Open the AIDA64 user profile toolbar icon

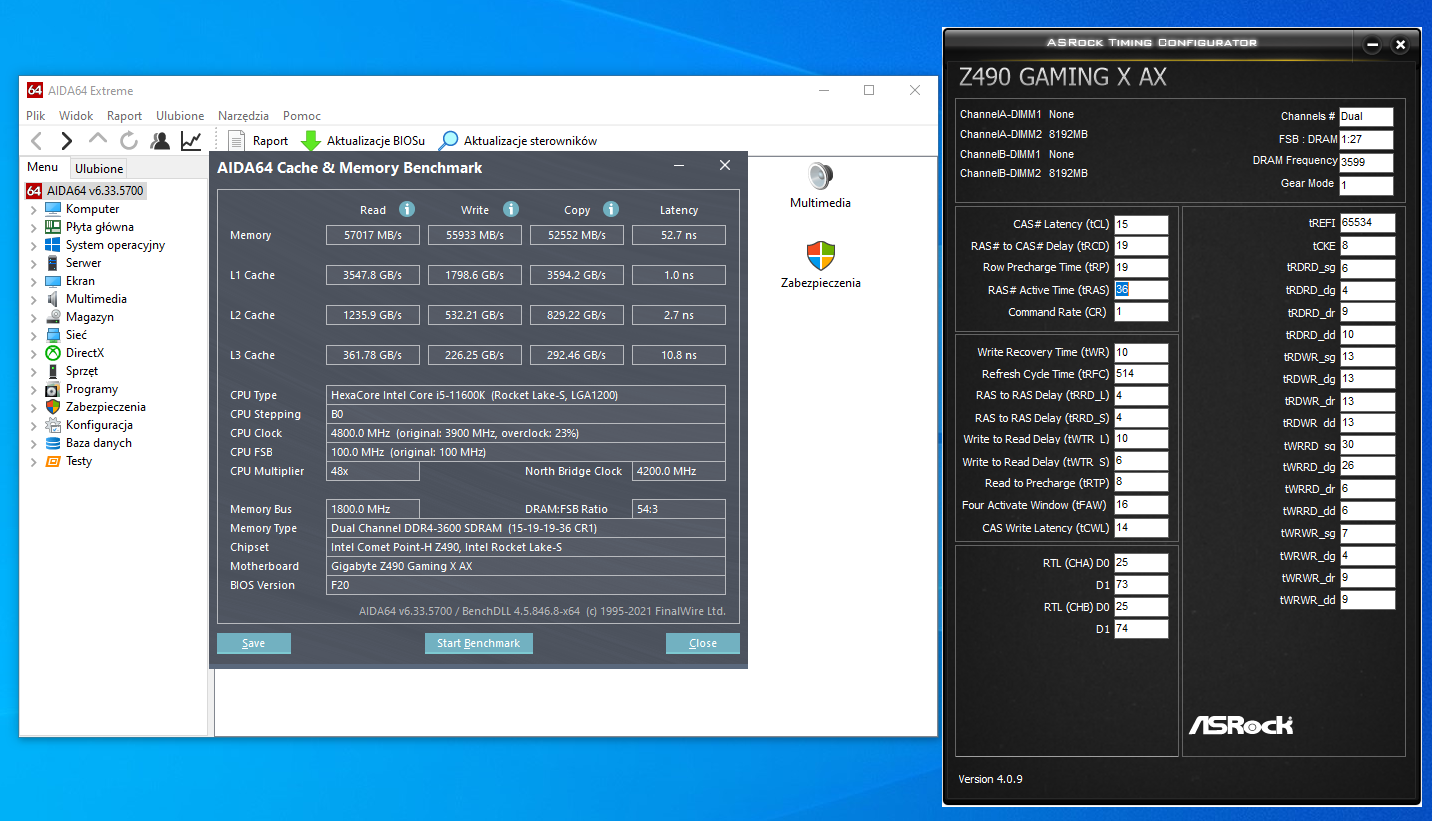coord(160,141)
